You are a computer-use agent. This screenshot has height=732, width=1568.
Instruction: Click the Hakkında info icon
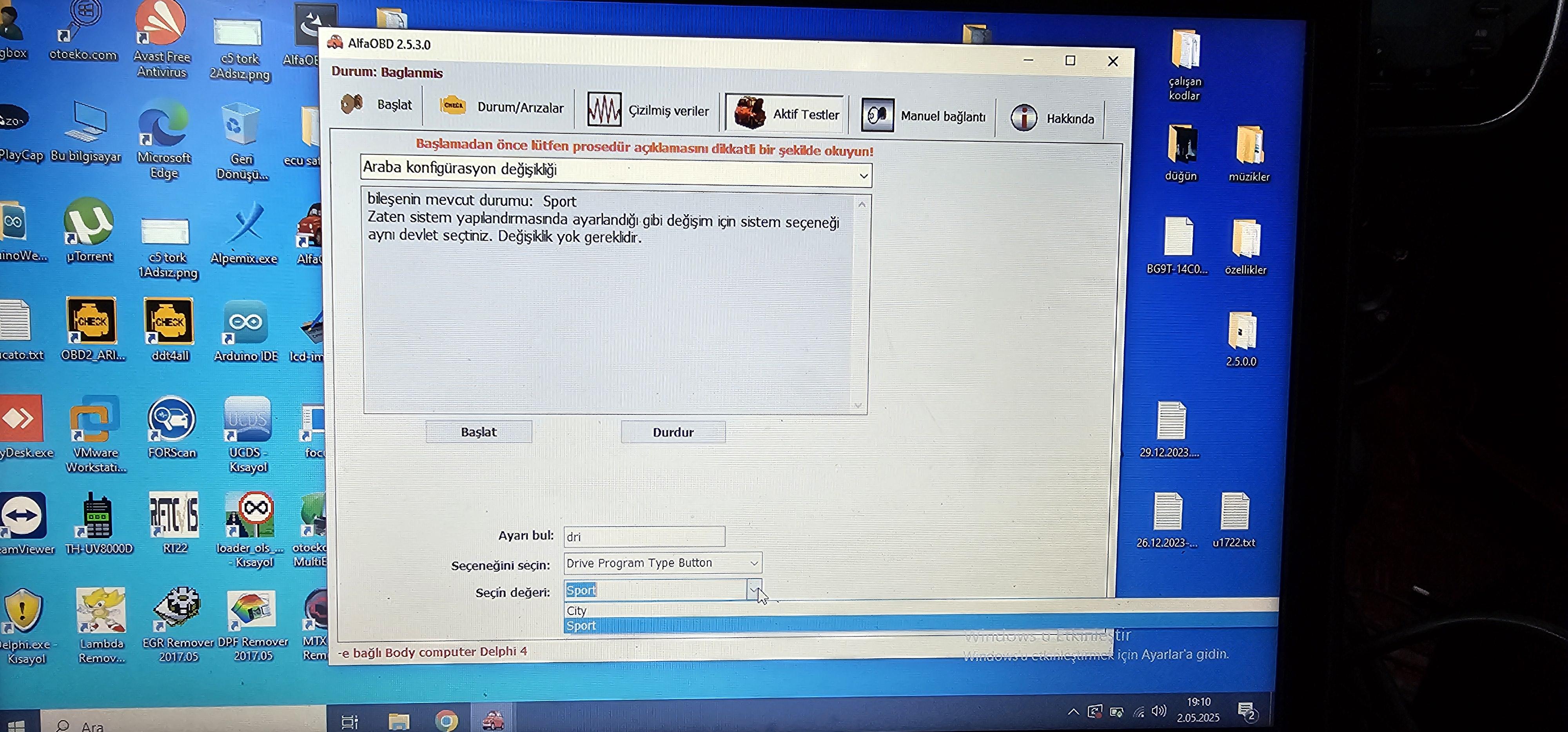(x=1023, y=118)
